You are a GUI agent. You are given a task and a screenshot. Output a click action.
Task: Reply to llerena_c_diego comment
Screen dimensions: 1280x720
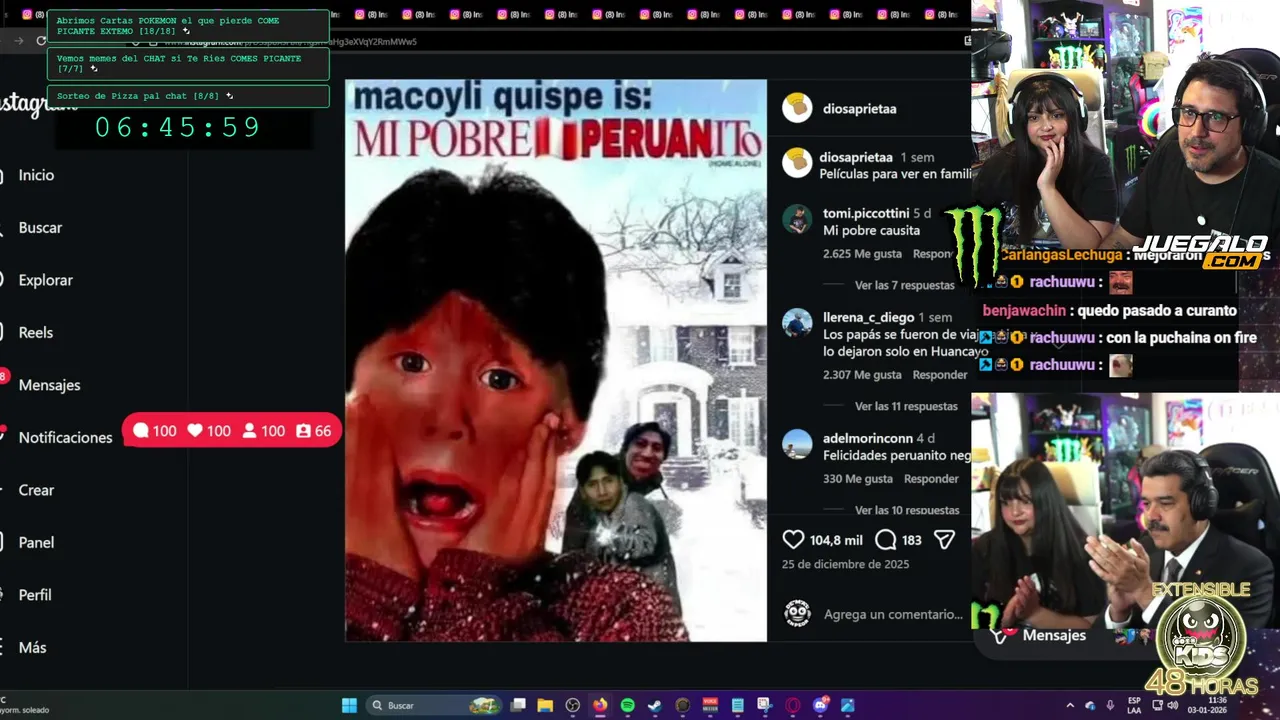(939, 375)
